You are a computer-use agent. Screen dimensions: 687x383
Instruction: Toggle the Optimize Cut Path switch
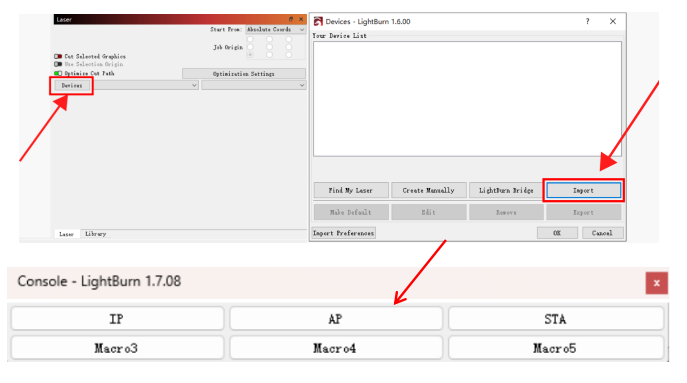click(x=58, y=73)
